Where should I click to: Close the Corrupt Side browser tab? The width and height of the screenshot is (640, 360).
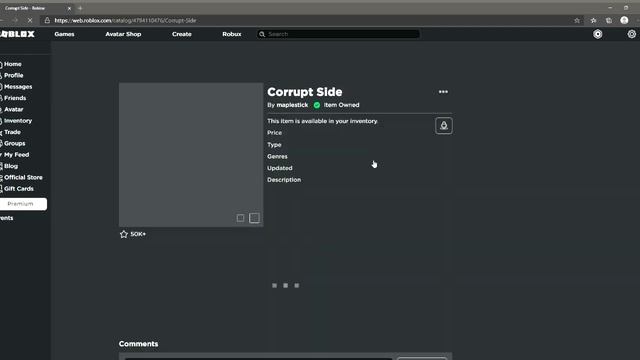pyautogui.click(x=69, y=8)
